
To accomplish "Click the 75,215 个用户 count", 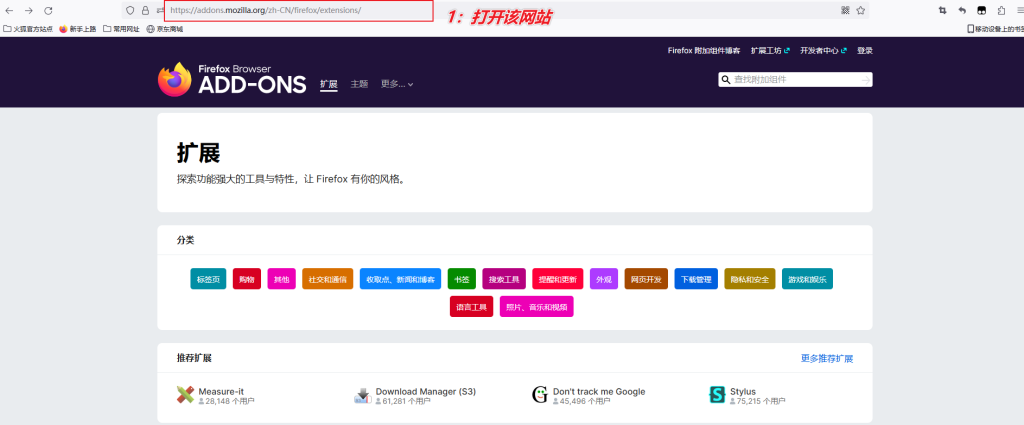I will click(x=758, y=401).
